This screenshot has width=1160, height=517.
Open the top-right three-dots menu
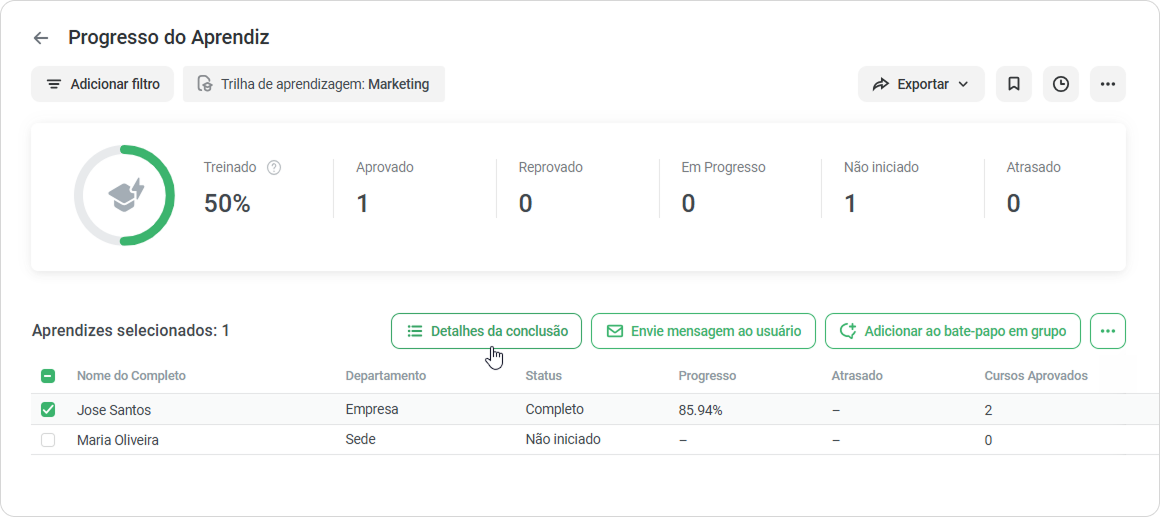[x=1107, y=84]
